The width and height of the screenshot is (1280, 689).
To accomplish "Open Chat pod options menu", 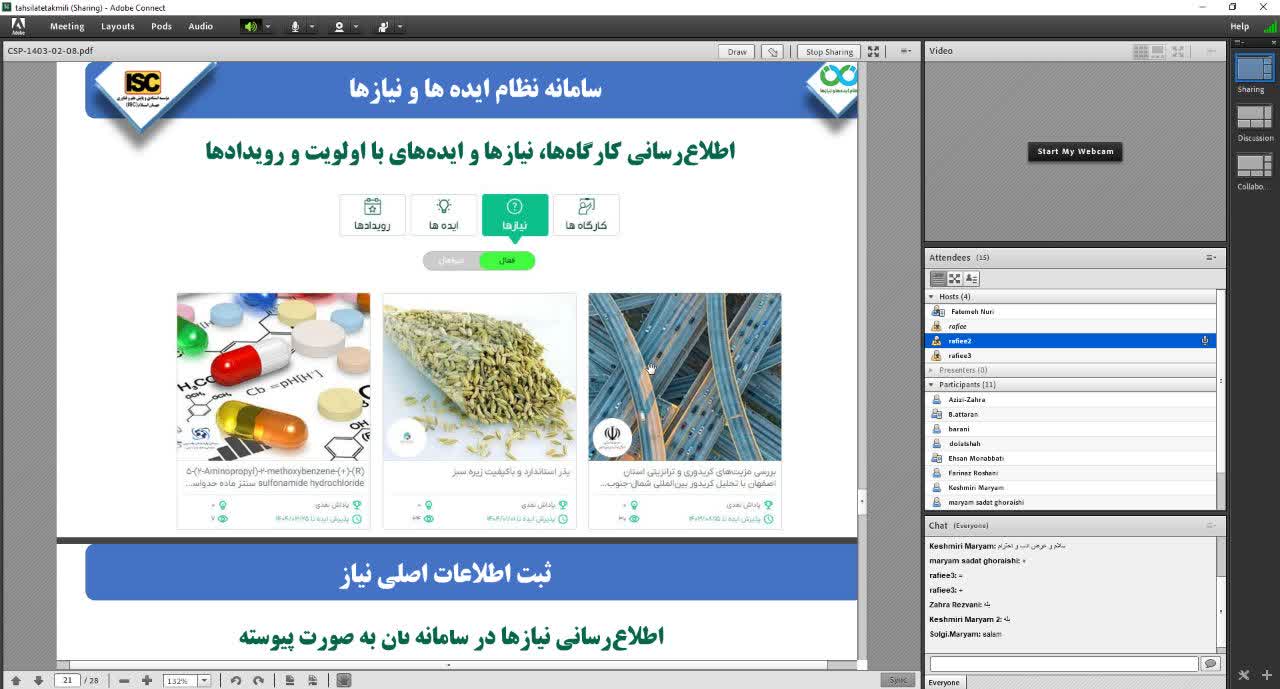I will 1210,525.
